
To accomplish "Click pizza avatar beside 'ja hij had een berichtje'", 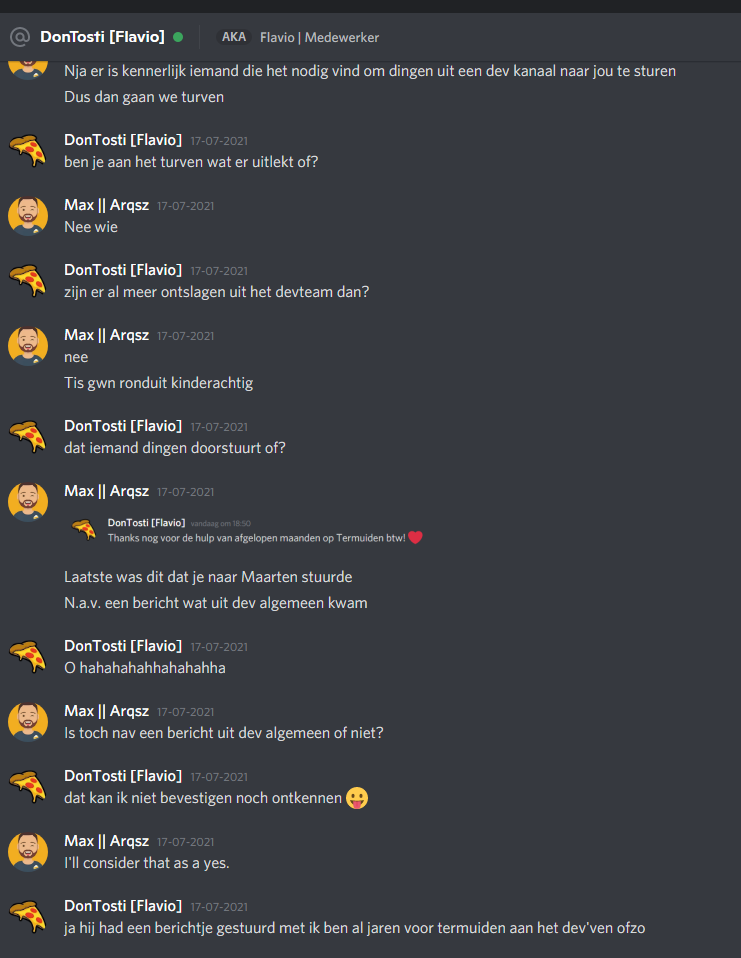I will coord(28,917).
